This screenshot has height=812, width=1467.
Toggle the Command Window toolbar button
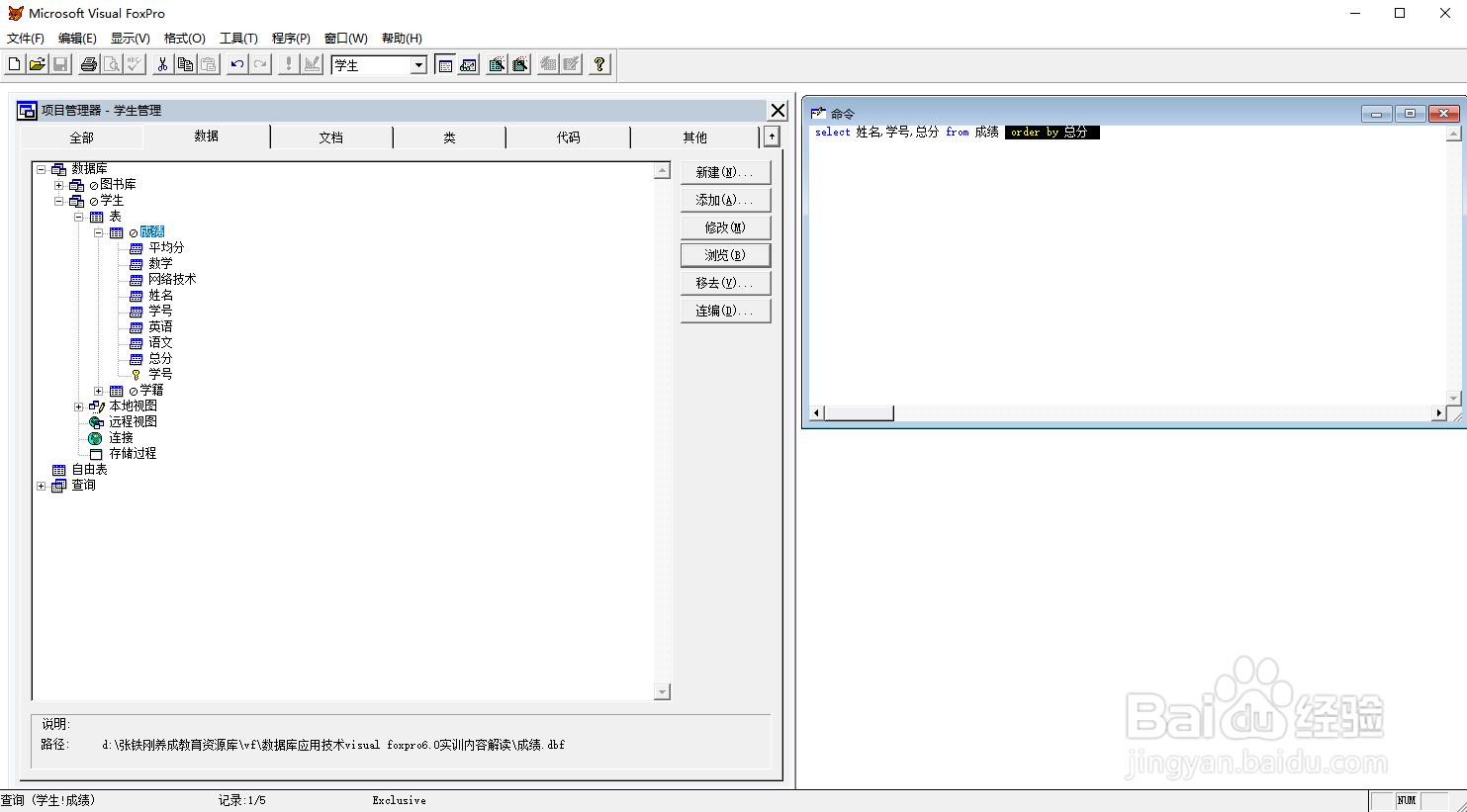click(445, 64)
